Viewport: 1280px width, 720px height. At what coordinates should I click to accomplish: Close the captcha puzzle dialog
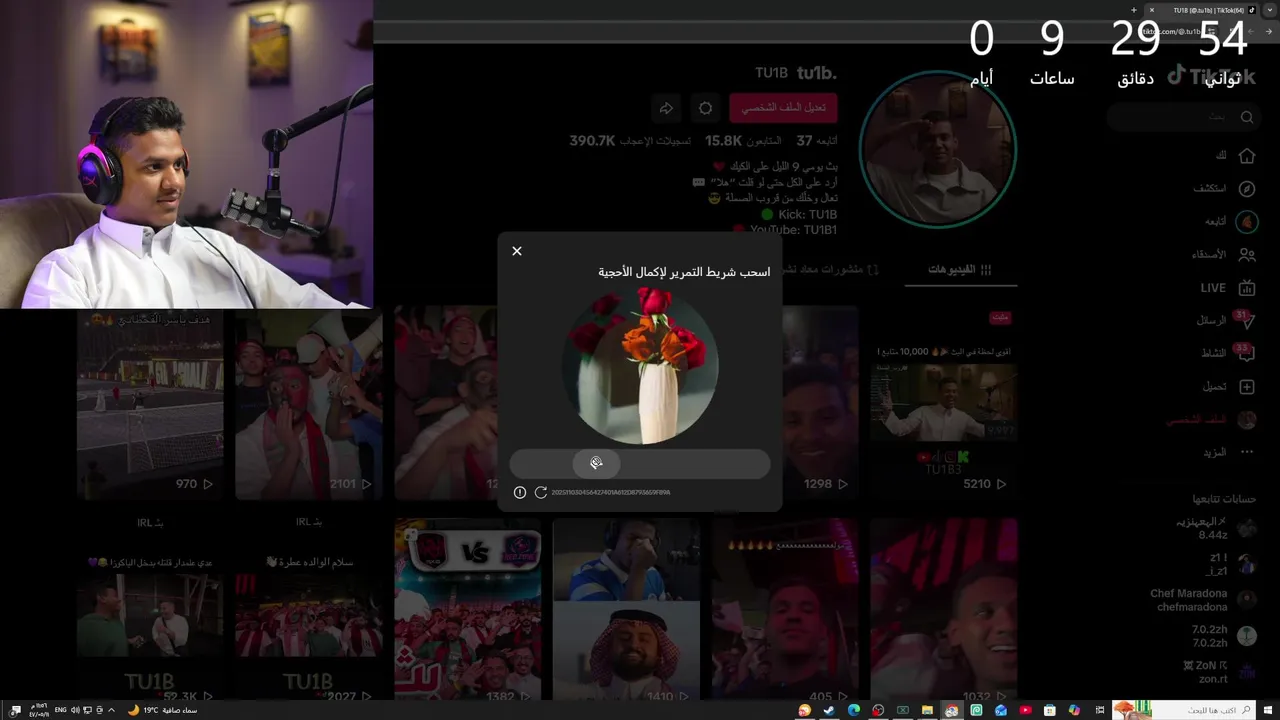tap(517, 251)
